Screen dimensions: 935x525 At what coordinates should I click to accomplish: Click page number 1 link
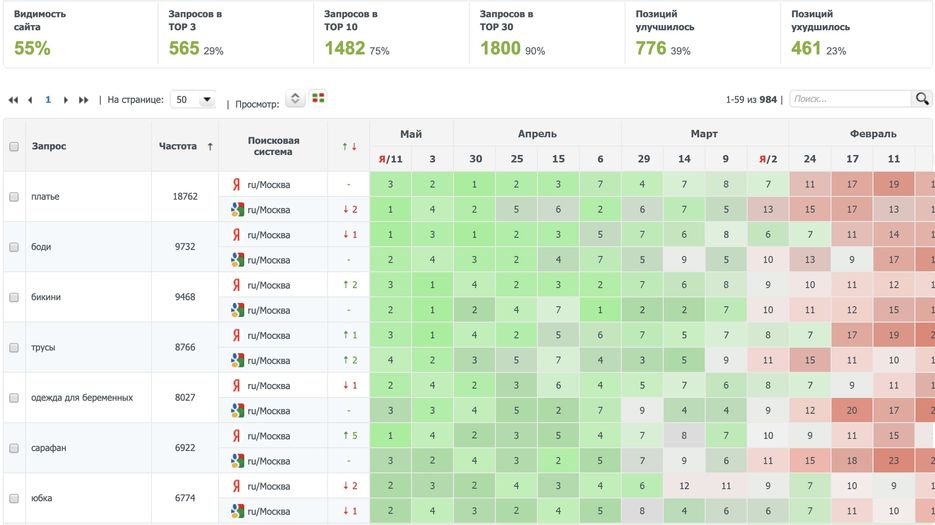[48, 100]
